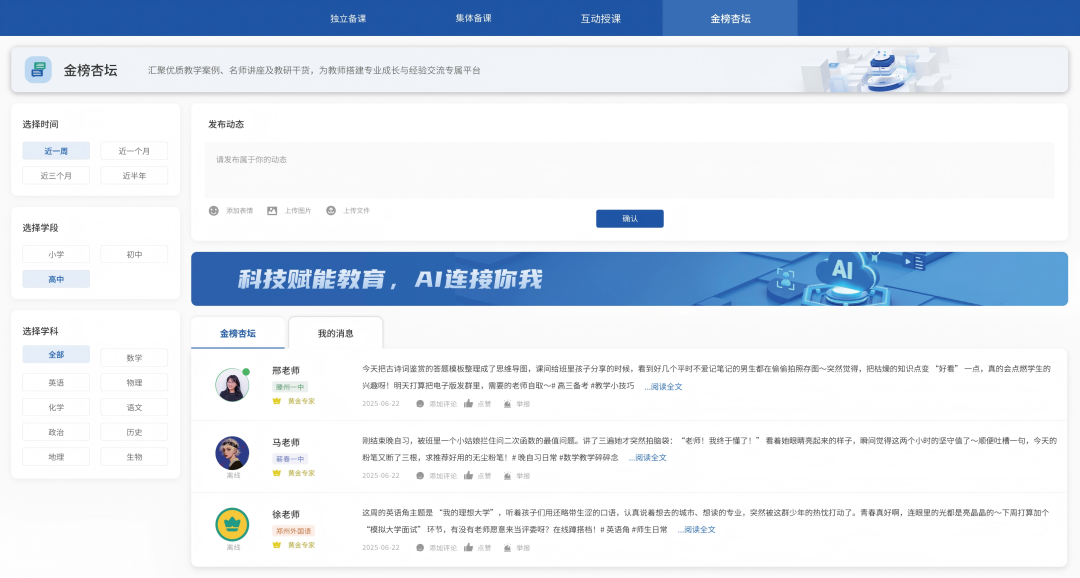Select the 初中 grade filter
The height and width of the screenshot is (578, 1080).
pos(134,254)
